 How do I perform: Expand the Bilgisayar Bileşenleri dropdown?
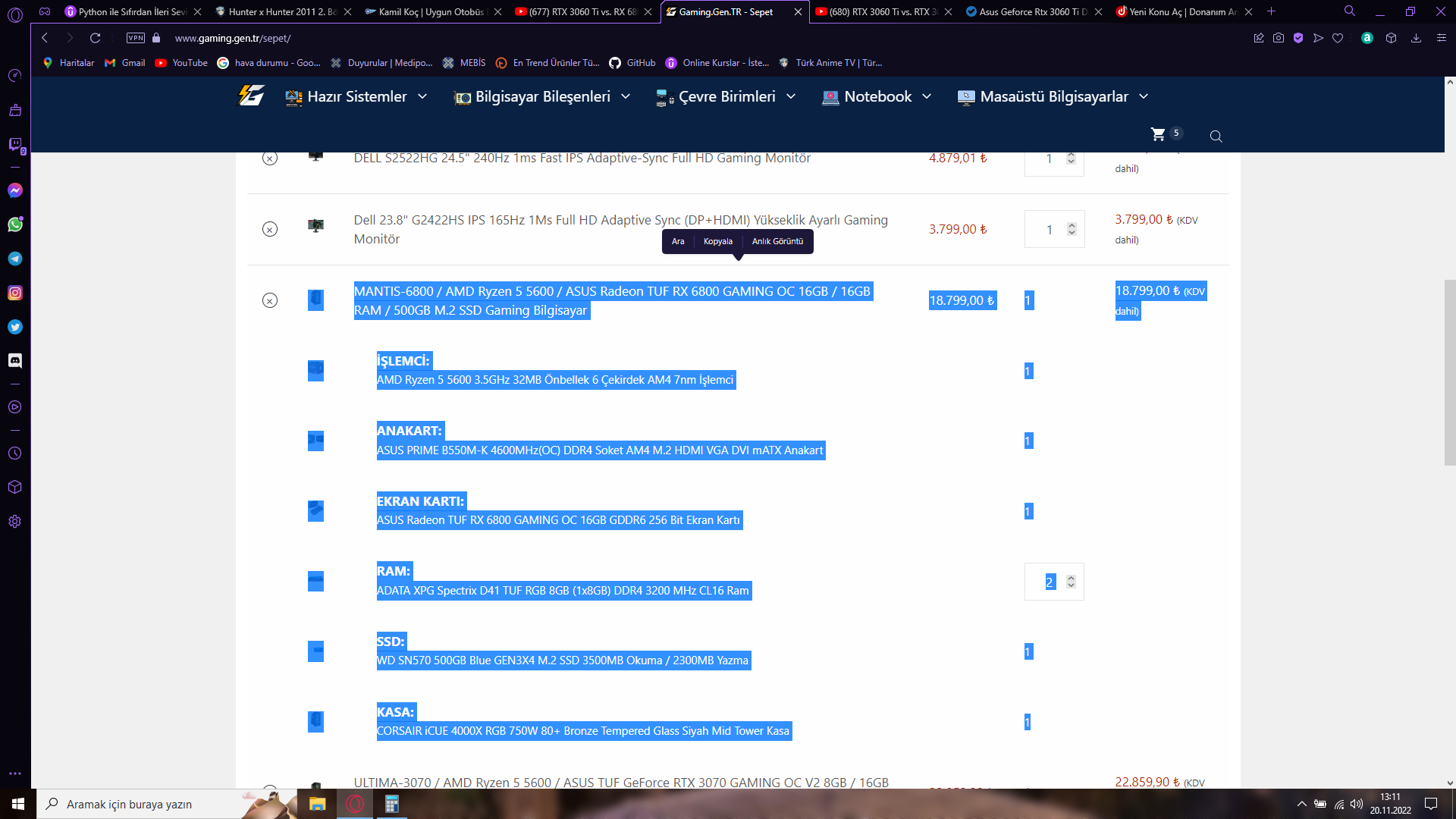542,96
